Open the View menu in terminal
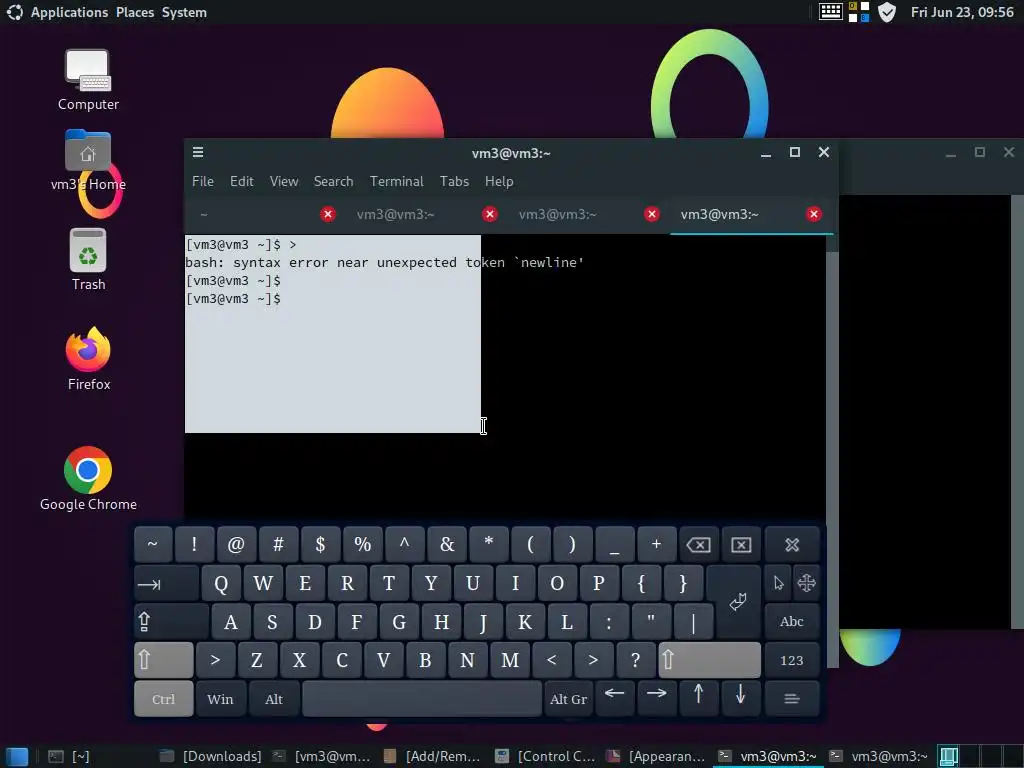 tap(284, 182)
